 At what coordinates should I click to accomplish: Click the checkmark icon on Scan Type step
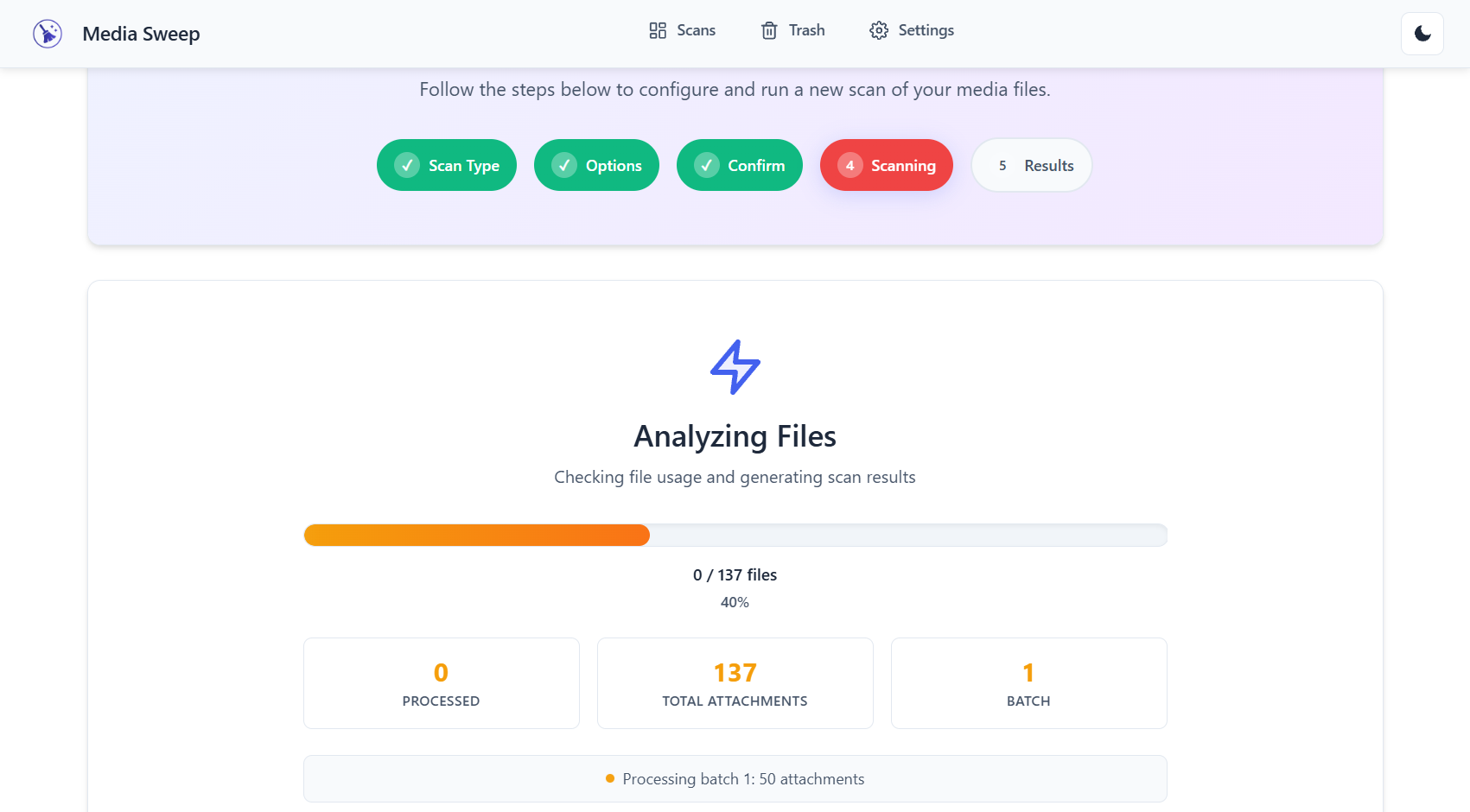407,165
